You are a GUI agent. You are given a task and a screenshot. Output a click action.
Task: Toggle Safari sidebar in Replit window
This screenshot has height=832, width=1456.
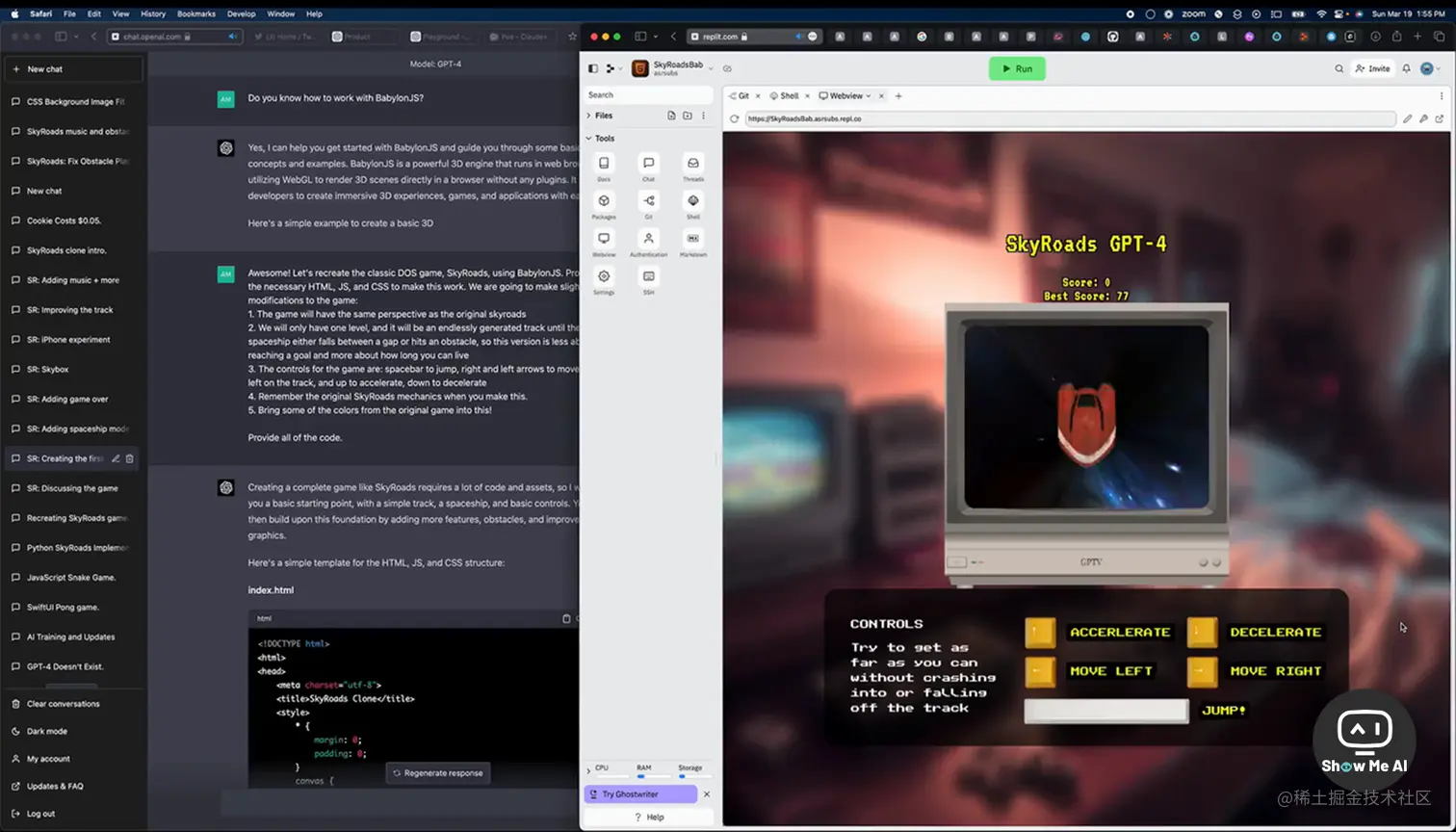pyautogui.click(x=640, y=37)
